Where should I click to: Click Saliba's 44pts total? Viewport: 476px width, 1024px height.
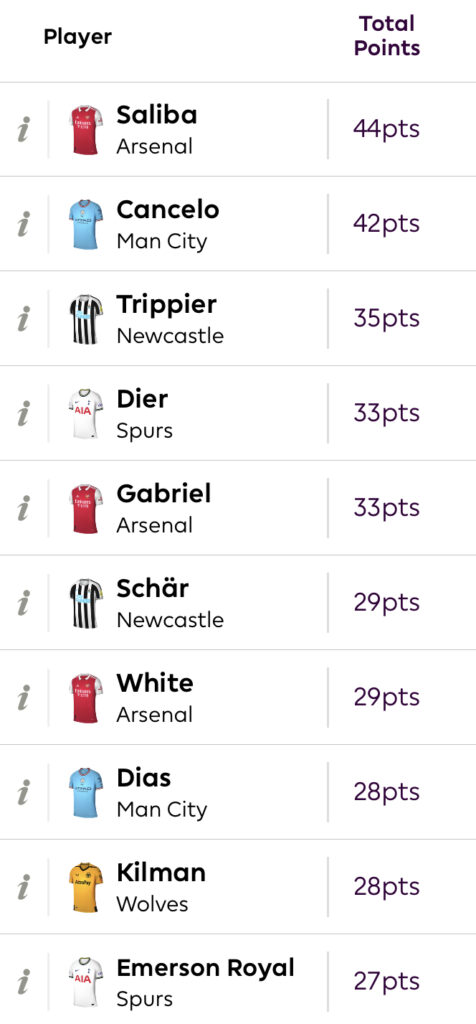coord(387,129)
